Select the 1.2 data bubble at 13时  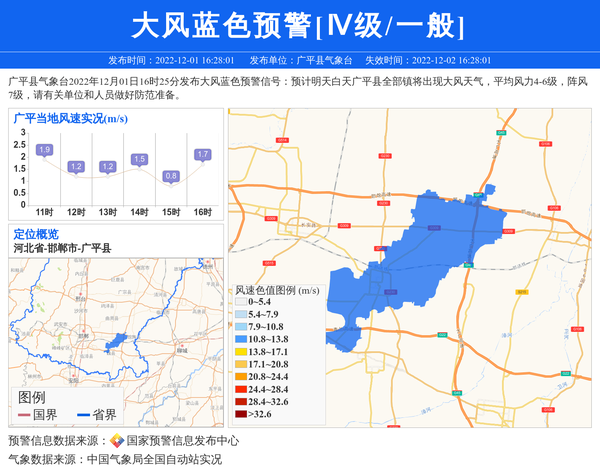108,166
